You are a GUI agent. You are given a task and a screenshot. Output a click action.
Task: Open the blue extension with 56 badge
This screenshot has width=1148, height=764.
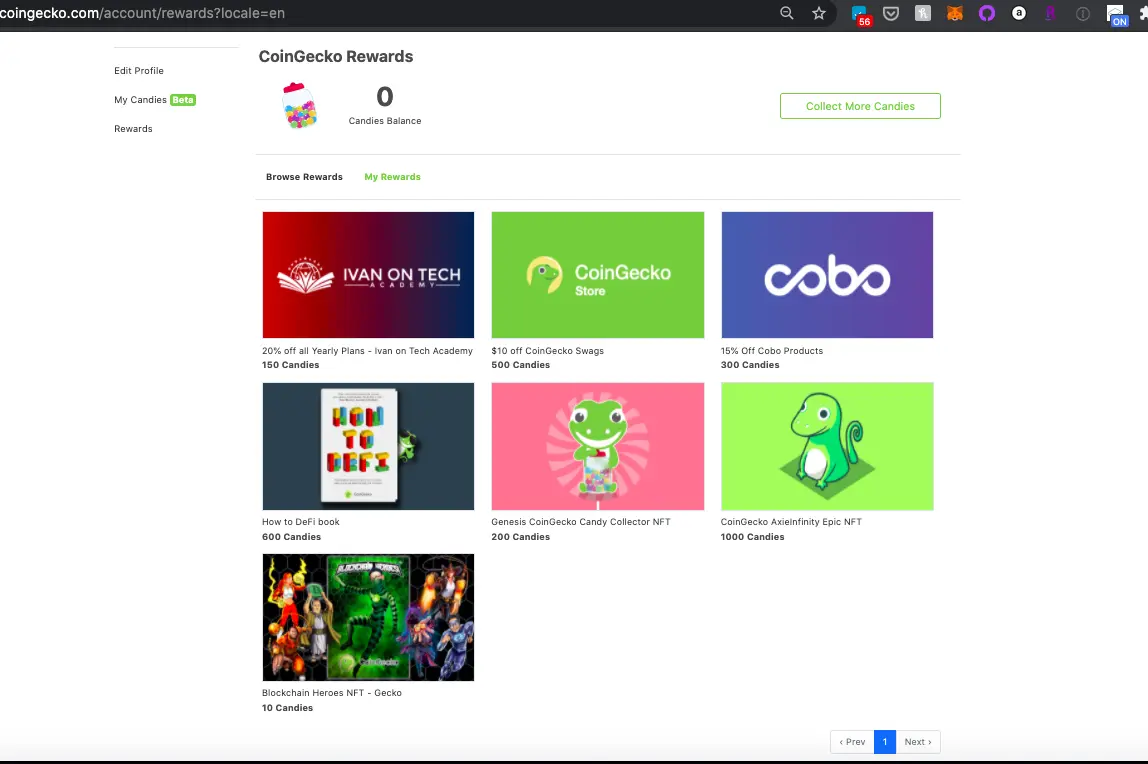click(860, 15)
